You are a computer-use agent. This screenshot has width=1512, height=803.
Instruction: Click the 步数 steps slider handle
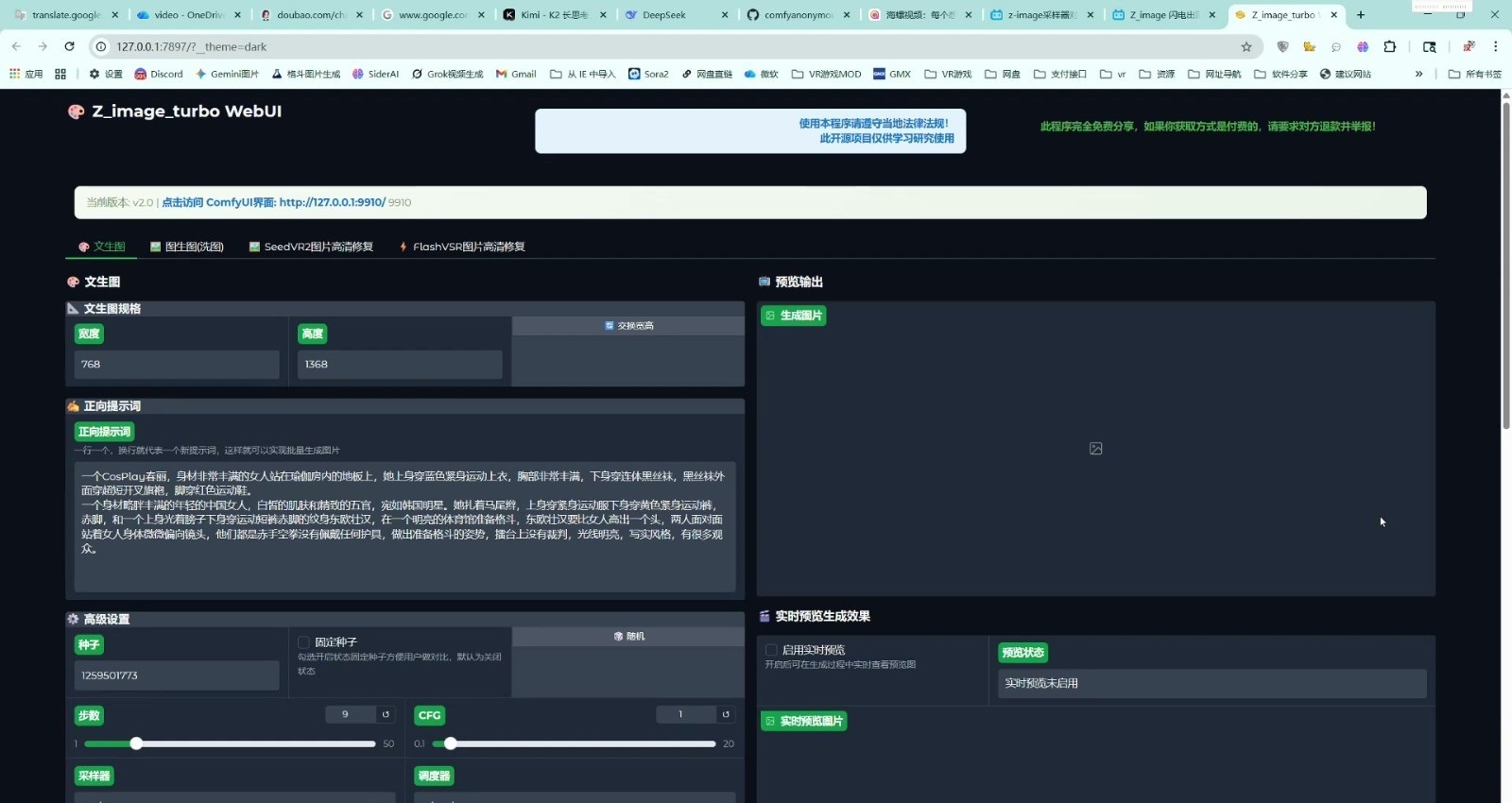click(136, 743)
